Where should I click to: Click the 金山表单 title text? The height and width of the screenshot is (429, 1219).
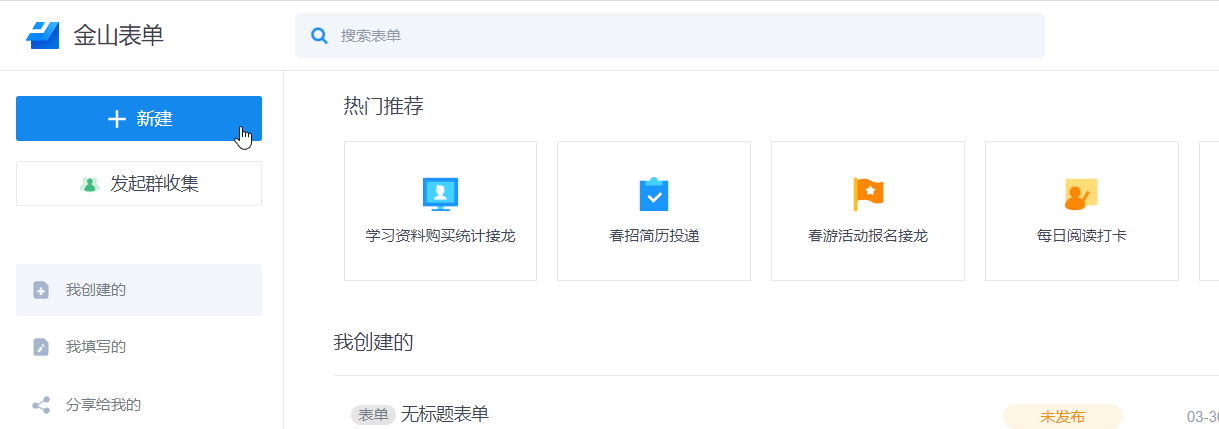(119, 35)
